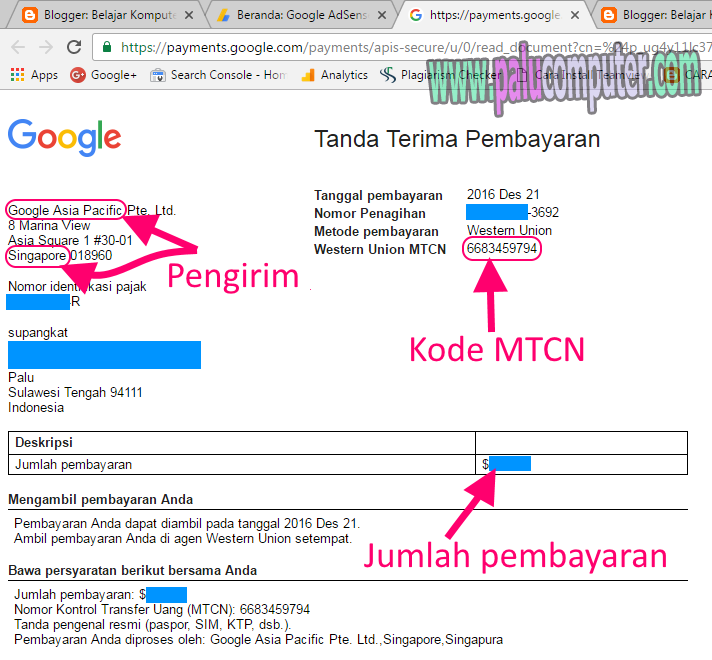Click the 8 Marina View address line
Screen dimensions: 712x660
tap(49, 225)
